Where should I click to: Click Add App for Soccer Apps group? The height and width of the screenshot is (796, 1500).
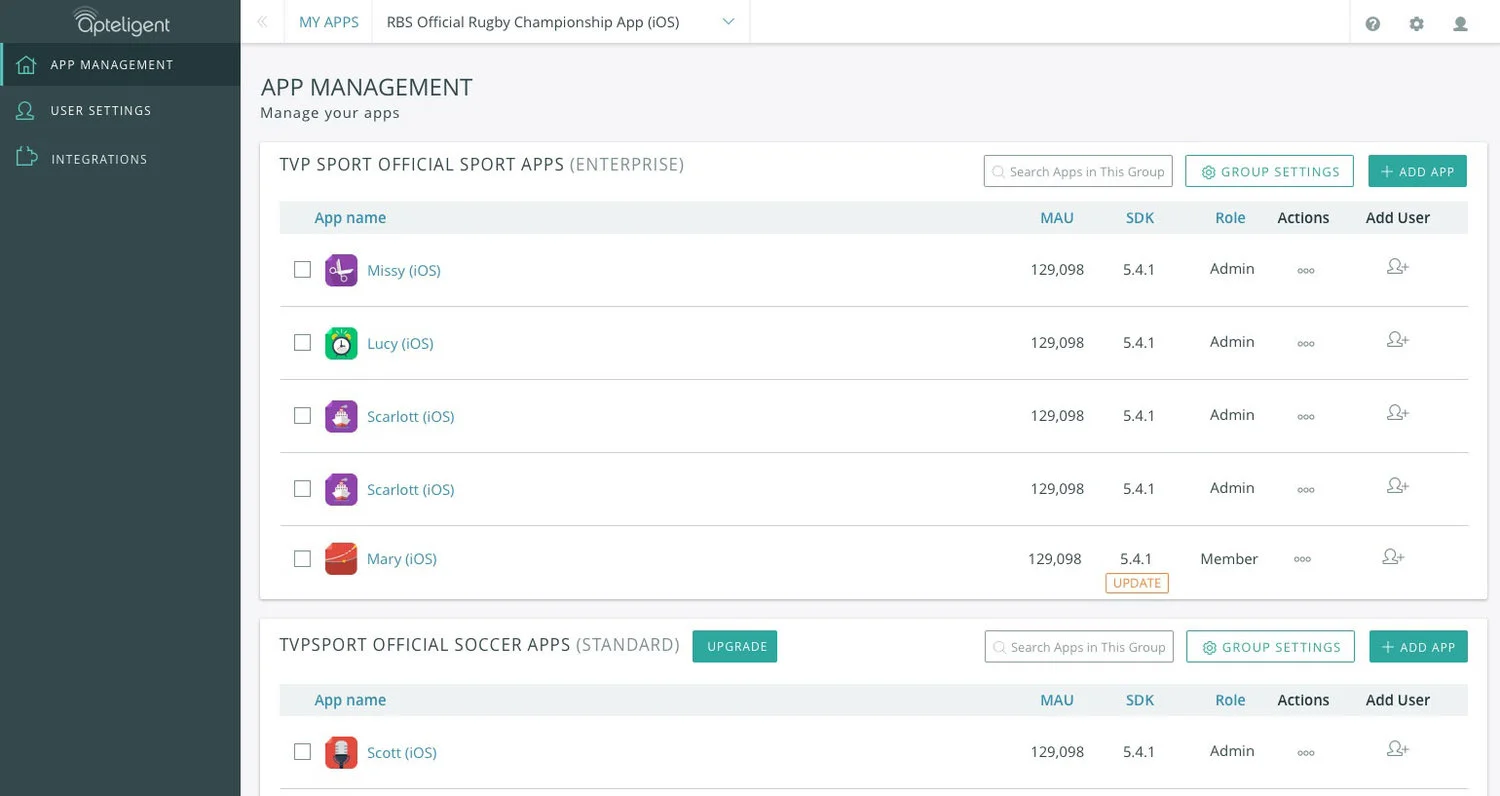tap(1418, 646)
